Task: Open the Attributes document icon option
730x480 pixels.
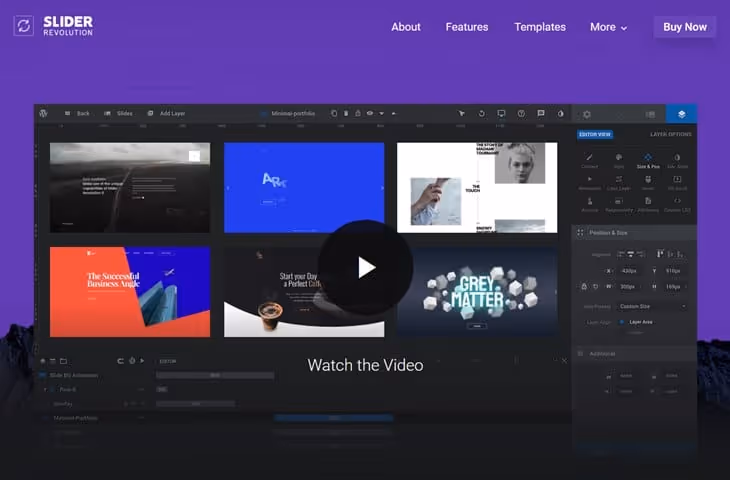Action: (x=648, y=205)
